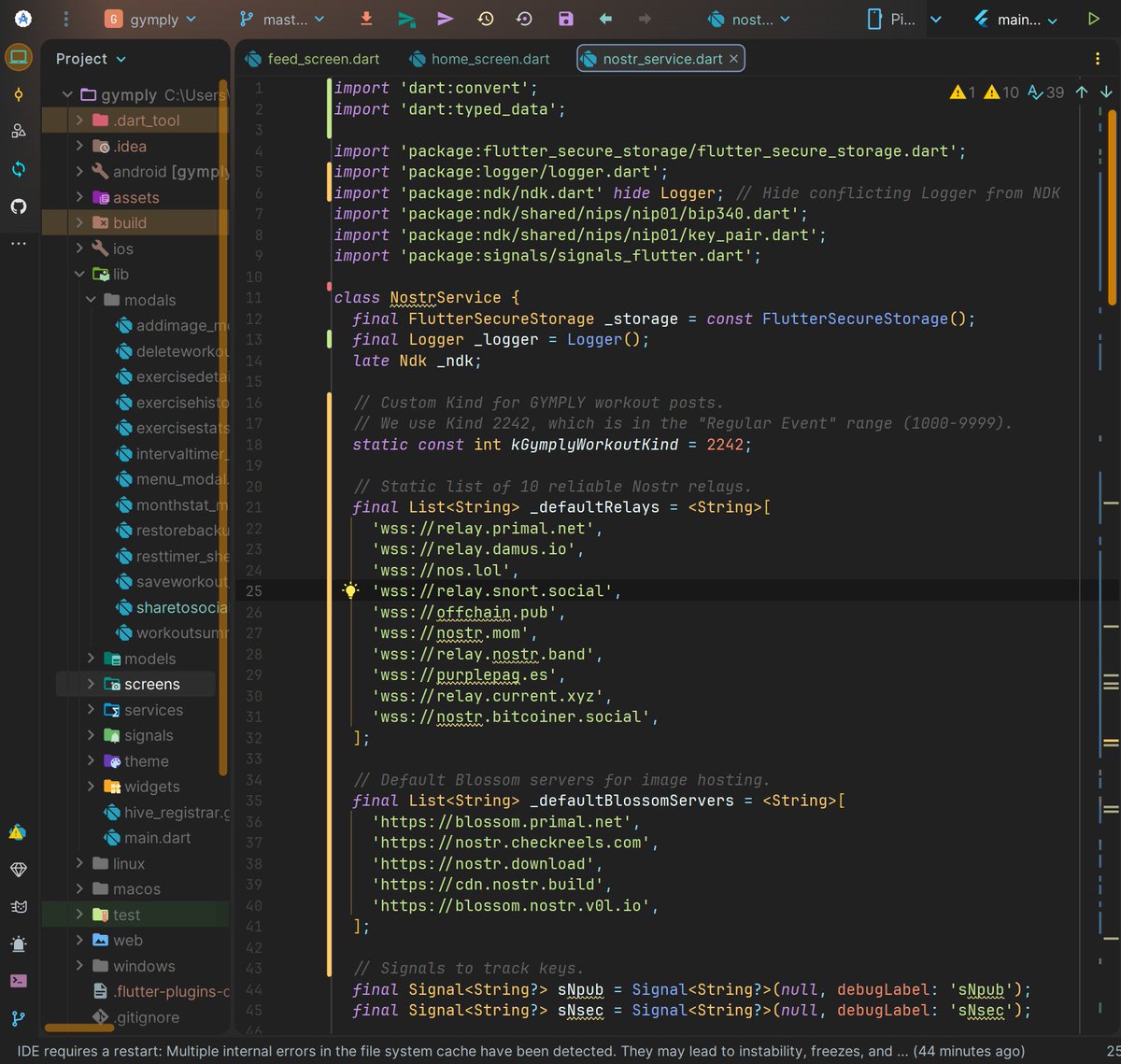Click the editor vertical scrollbar thumb
Viewport: 1121px width, 1064px height.
[1111, 207]
